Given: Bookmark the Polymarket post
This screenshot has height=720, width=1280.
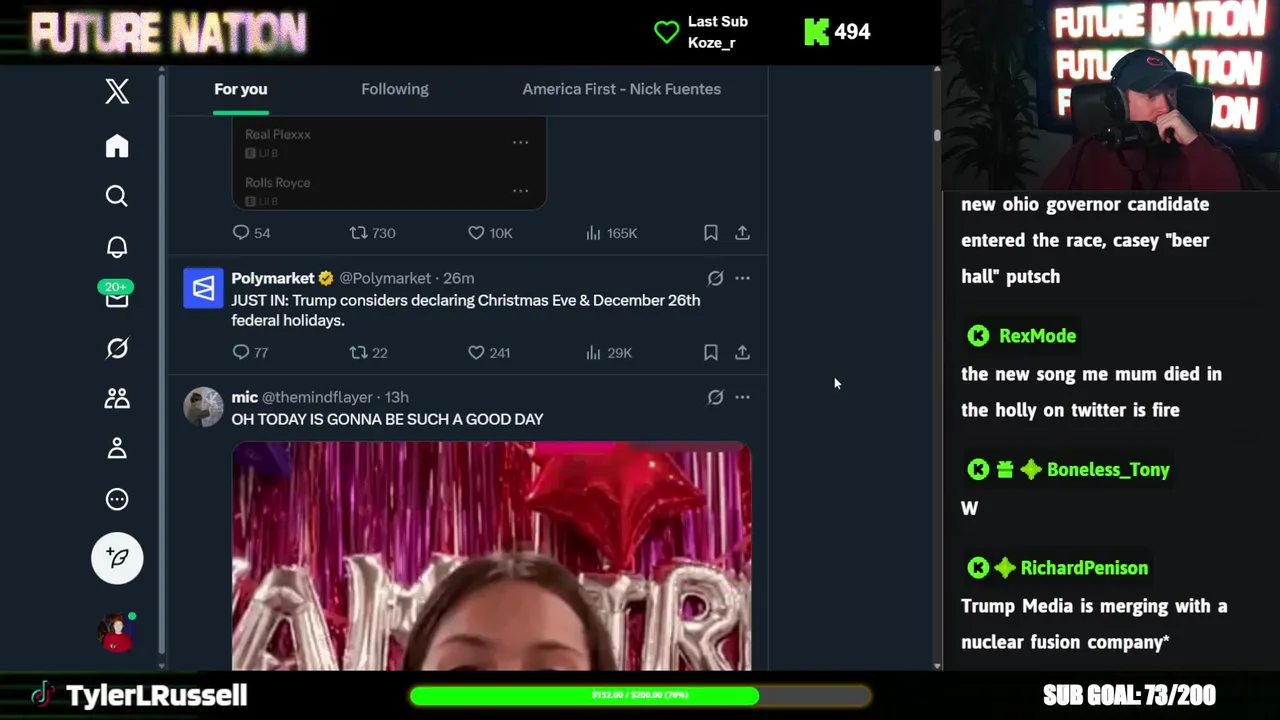Looking at the screenshot, I should point(710,352).
